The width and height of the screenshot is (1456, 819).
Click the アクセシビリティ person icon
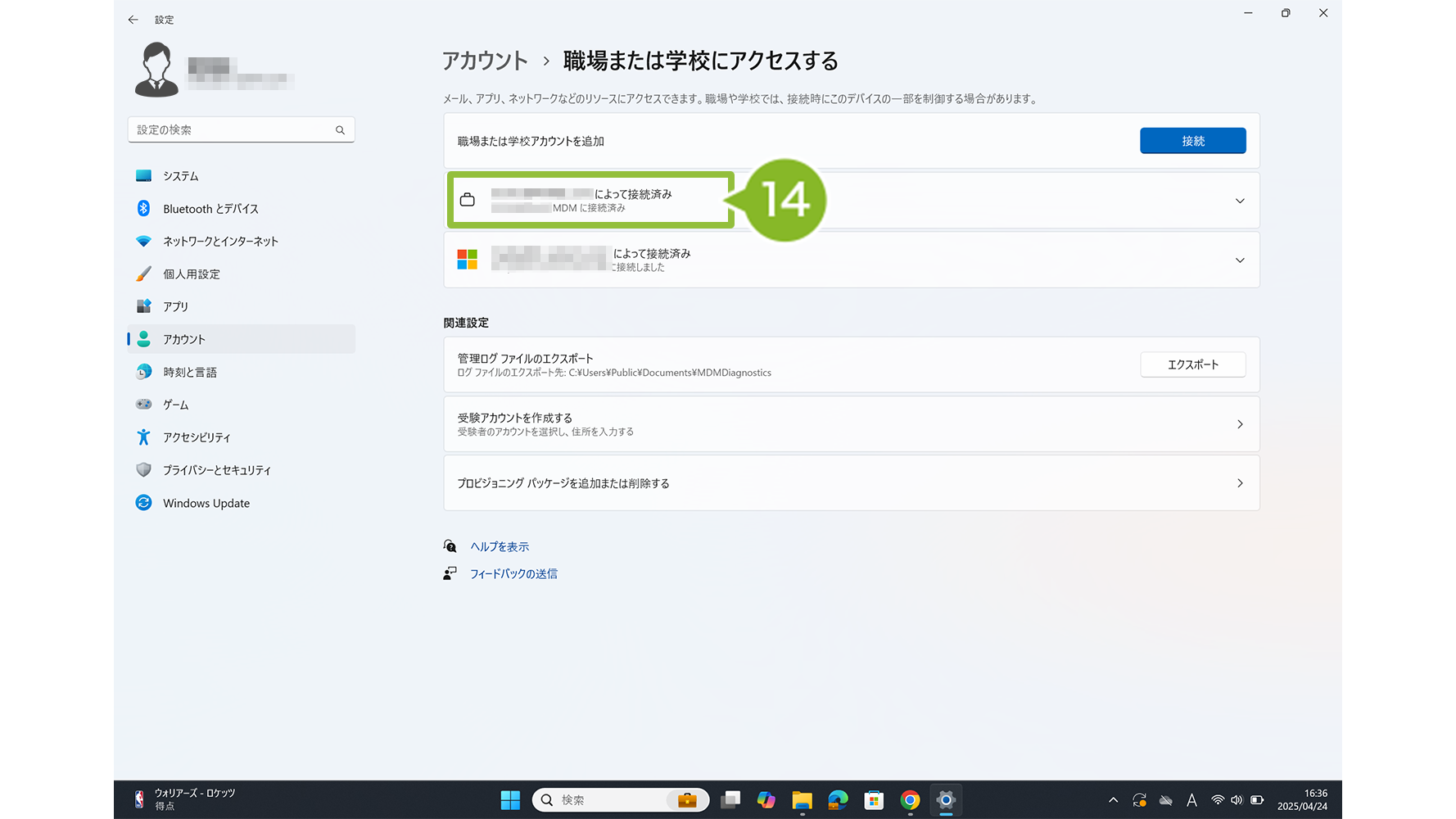pos(143,437)
